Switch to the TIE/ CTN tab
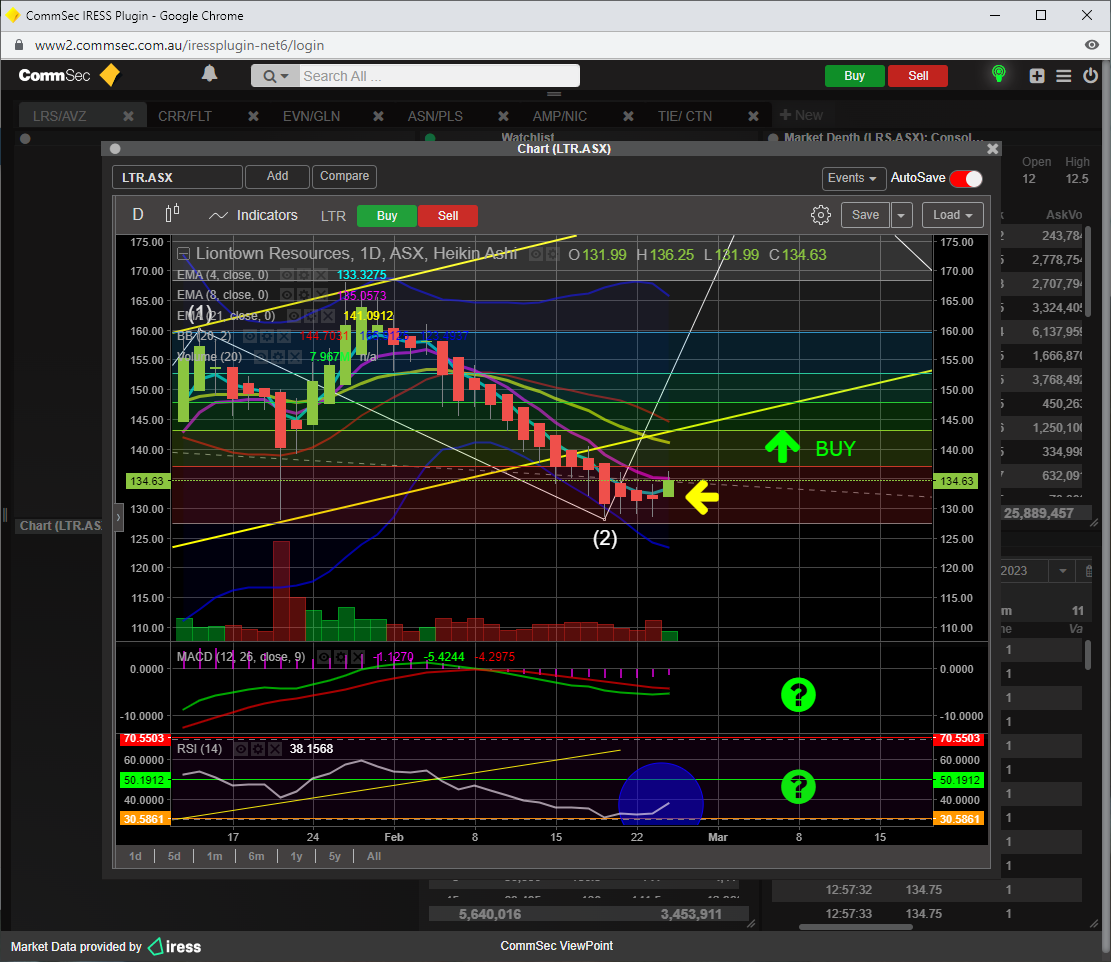Image resolution: width=1111 pixels, height=962 pixels. click(x=684, y=116)
